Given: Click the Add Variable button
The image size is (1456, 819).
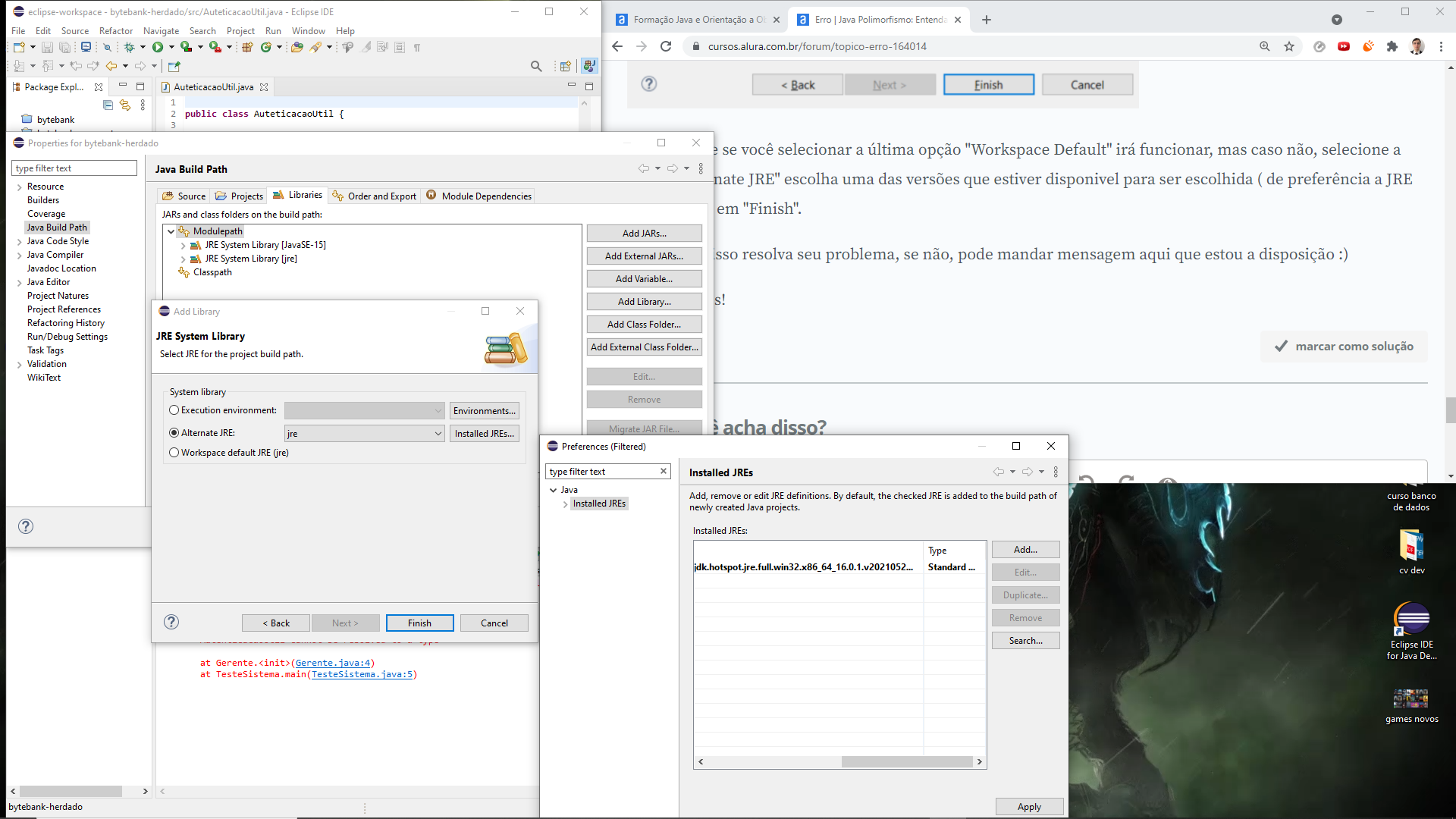Looking at the screenshot, I should 643,279.
